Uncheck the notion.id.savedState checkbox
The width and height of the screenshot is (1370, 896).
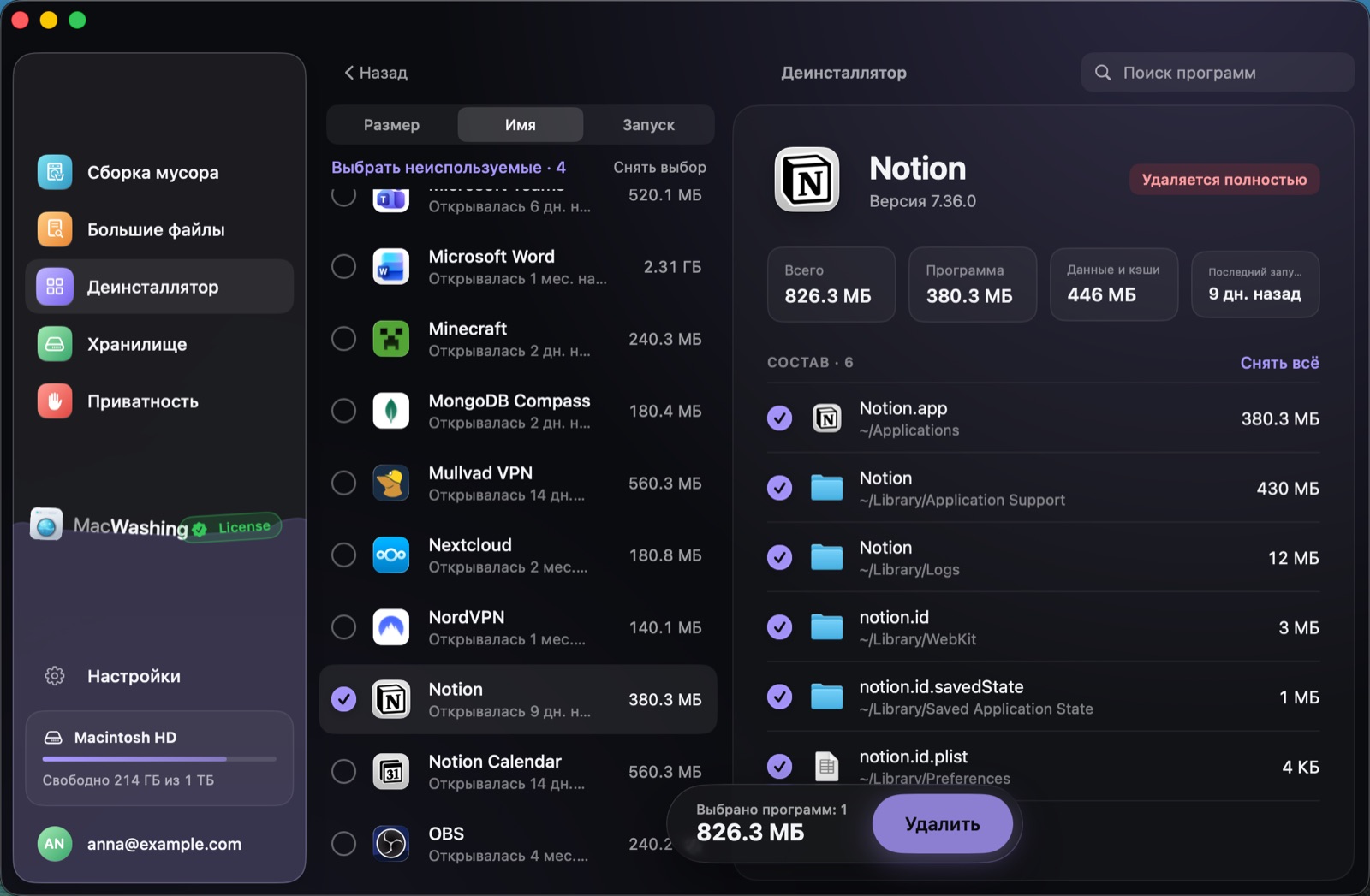pos(779,697)
